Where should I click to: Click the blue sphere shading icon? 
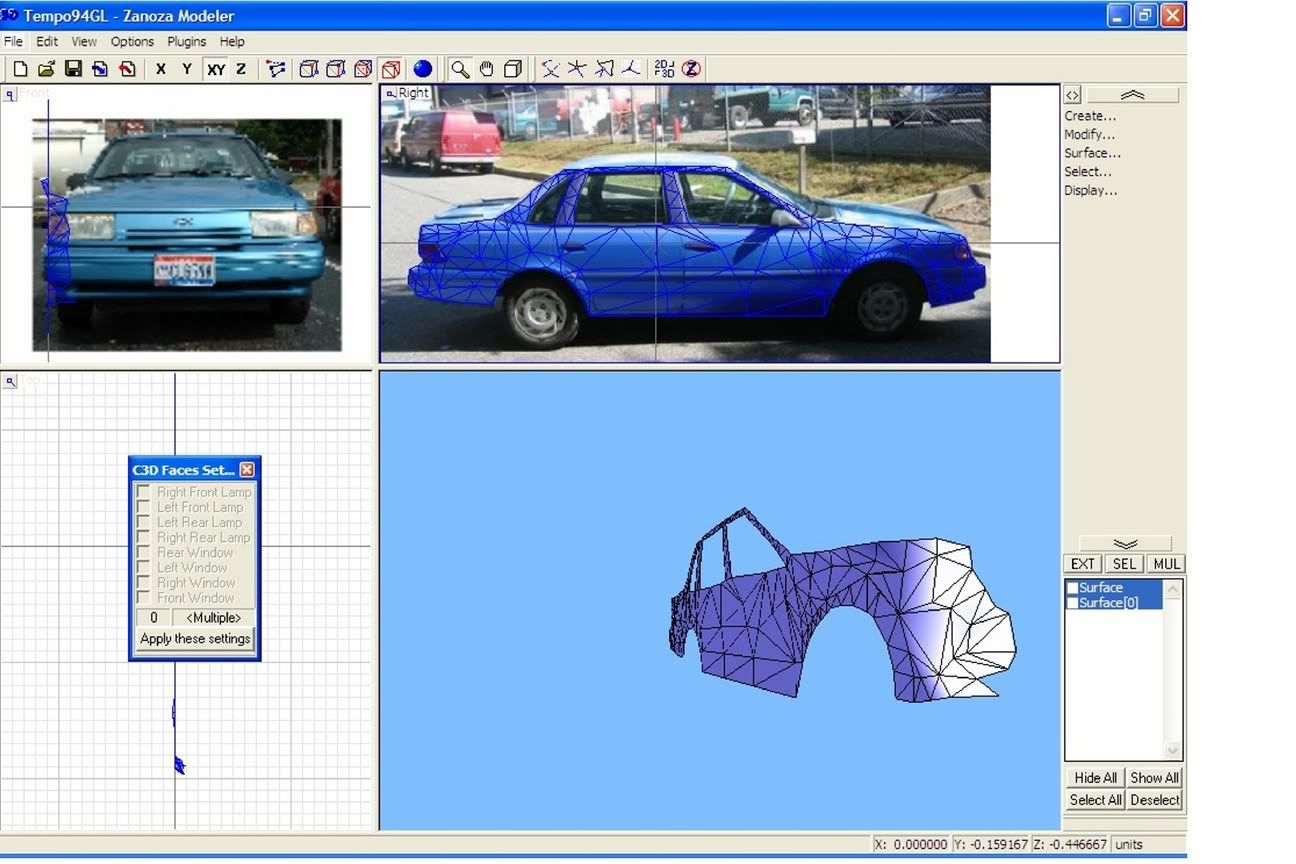(x=422, y=69)
